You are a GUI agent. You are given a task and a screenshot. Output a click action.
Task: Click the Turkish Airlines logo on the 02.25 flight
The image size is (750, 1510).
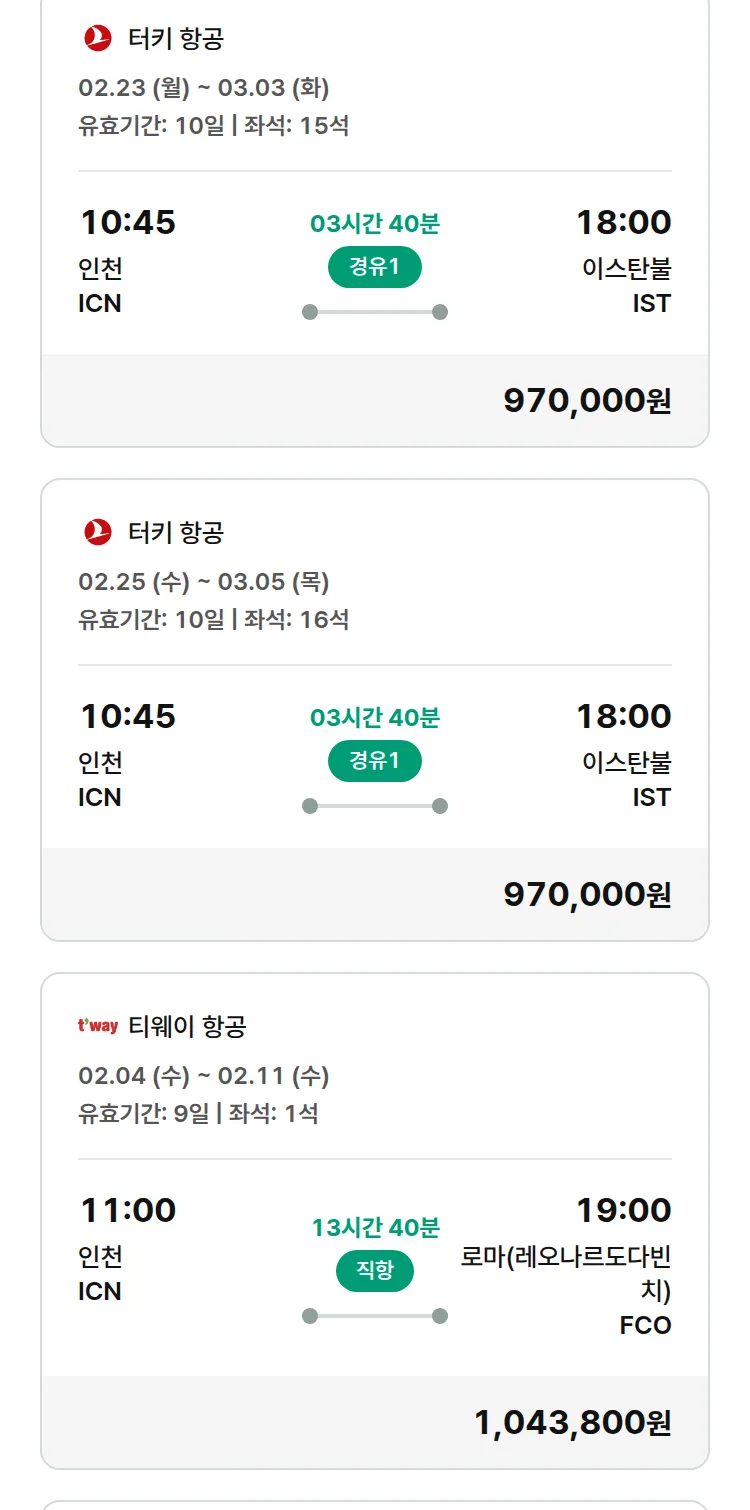(x=98, y=532)
